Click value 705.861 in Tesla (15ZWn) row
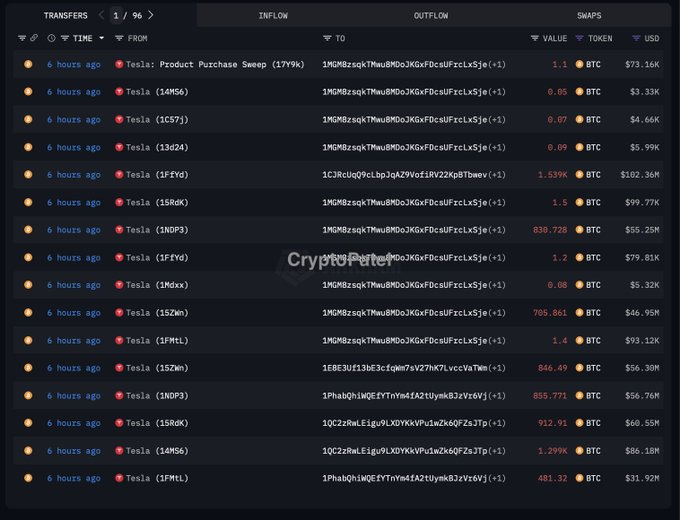The width and height of the screenshot is (680, 520). click(x=550, y=313)
